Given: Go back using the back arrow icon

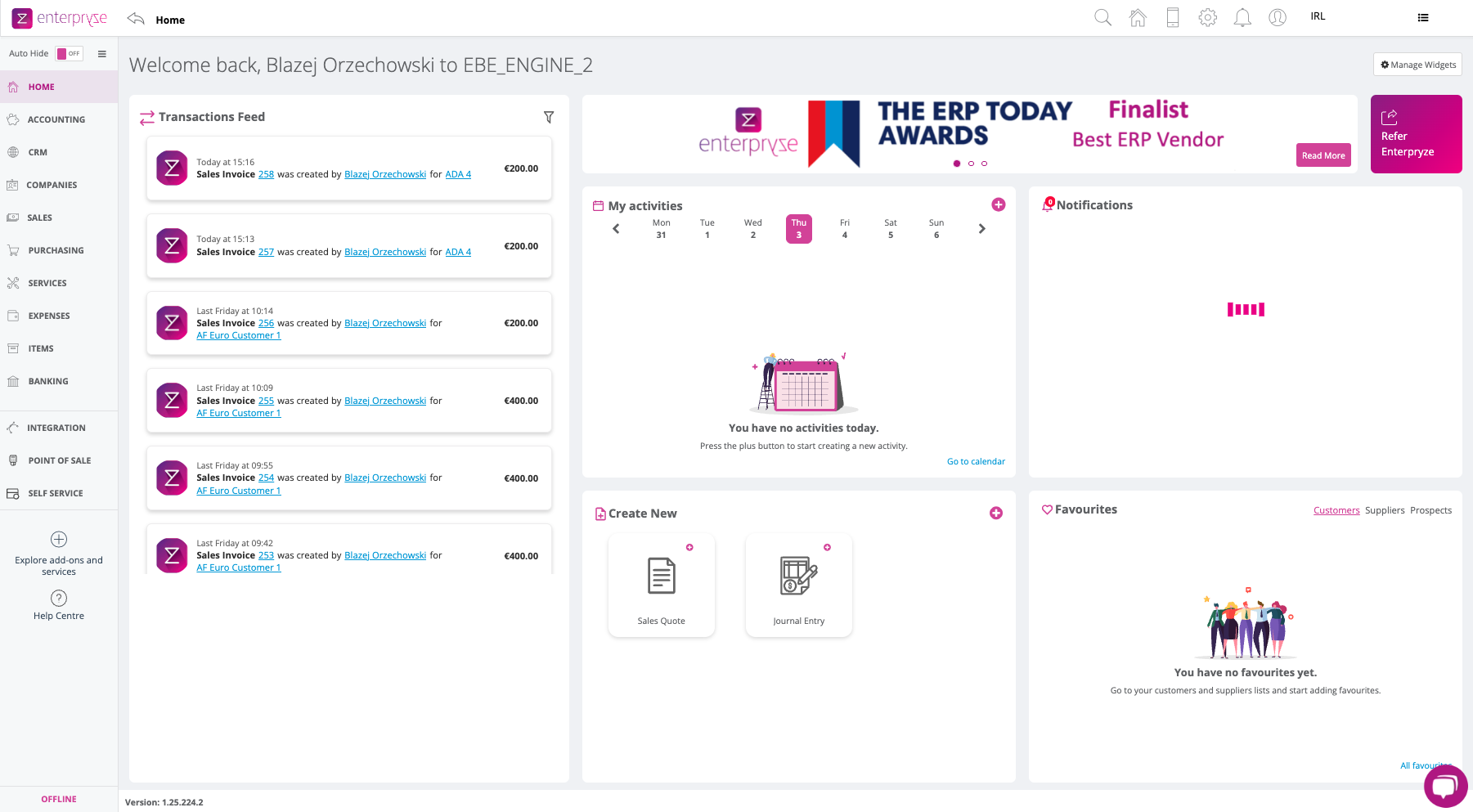Looking at the screenshot, I should click(x=136, y=19).
